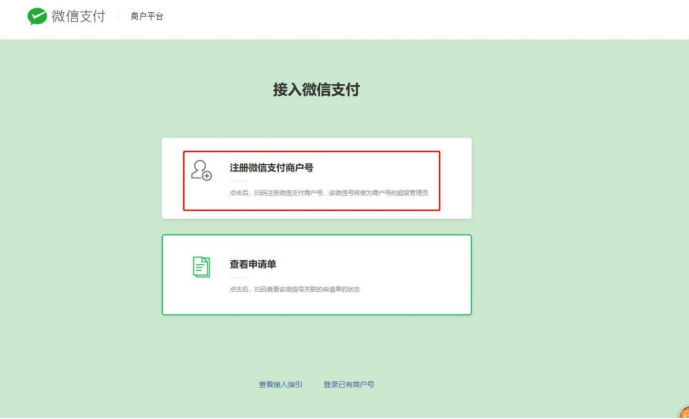Image resolution: width=689 pixels, height=419 pixels.
Task: Open the 查看接入指引 link
Action: coord(280,384)
